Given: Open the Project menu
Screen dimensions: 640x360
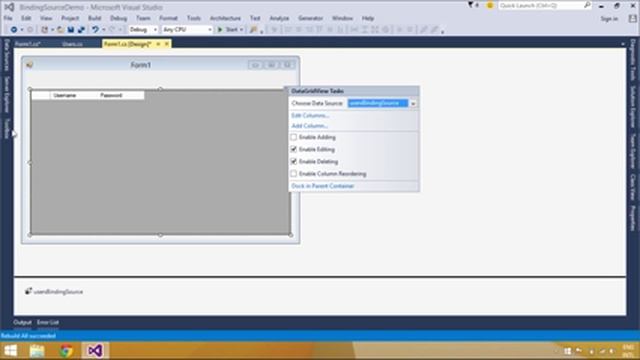Looking at the screenshot, I should point(70,18).
